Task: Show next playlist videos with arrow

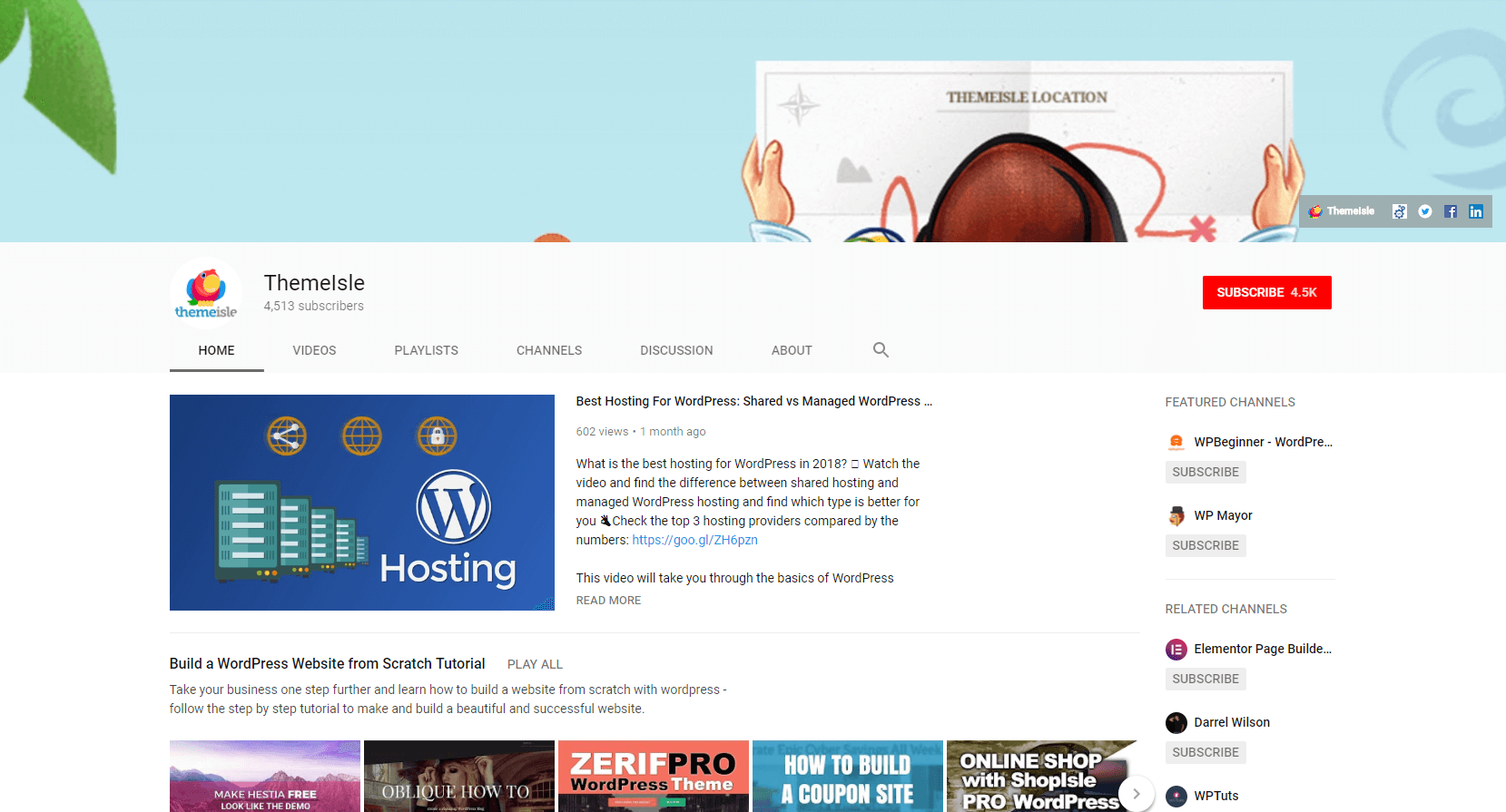Action: point(1136,793)
